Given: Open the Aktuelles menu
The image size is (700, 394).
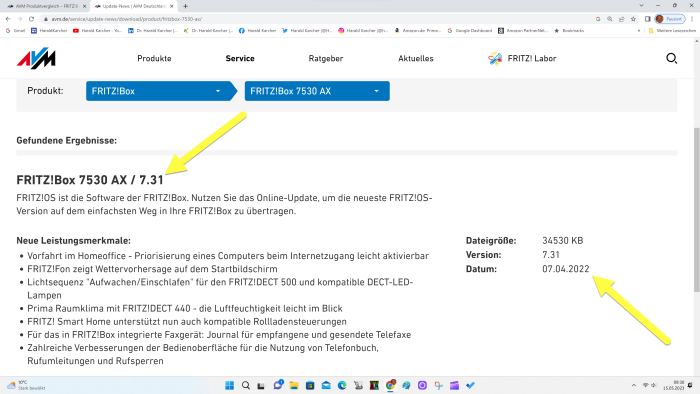Looking at the screenshot, I should tap(416, 58).
